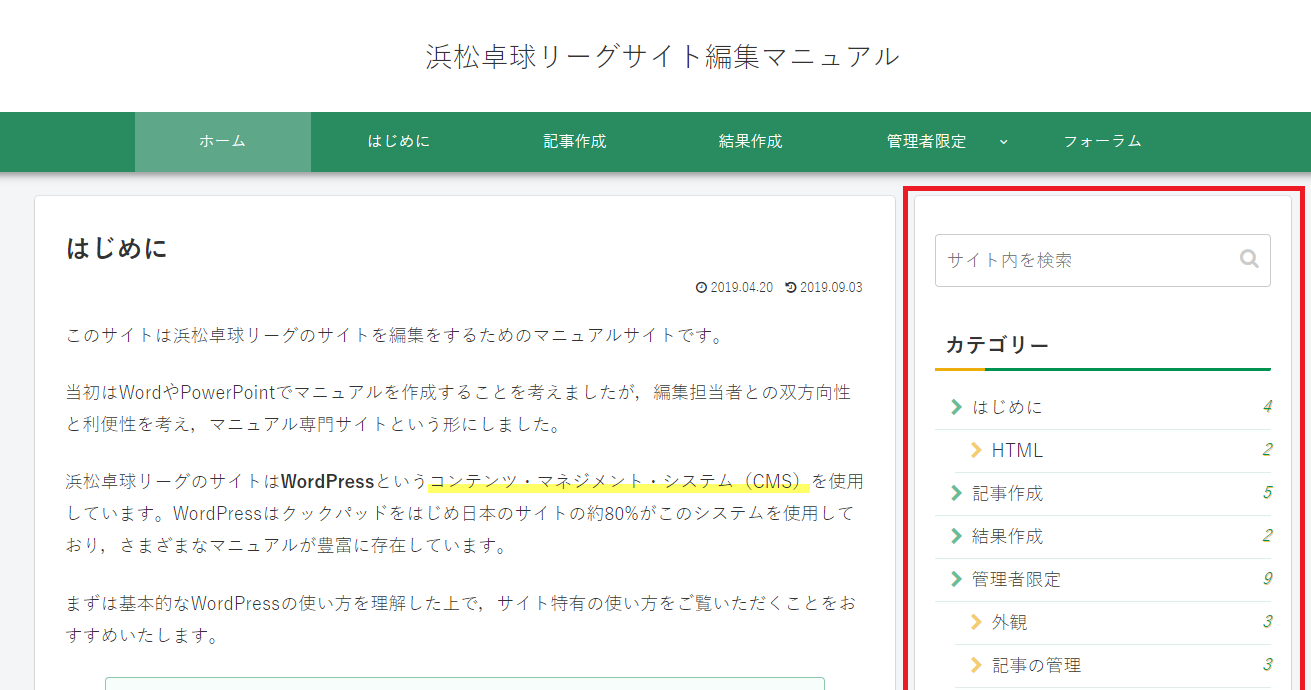
Task: Click the chevron beside 管理者限定 category
Action: coord(956,579)
